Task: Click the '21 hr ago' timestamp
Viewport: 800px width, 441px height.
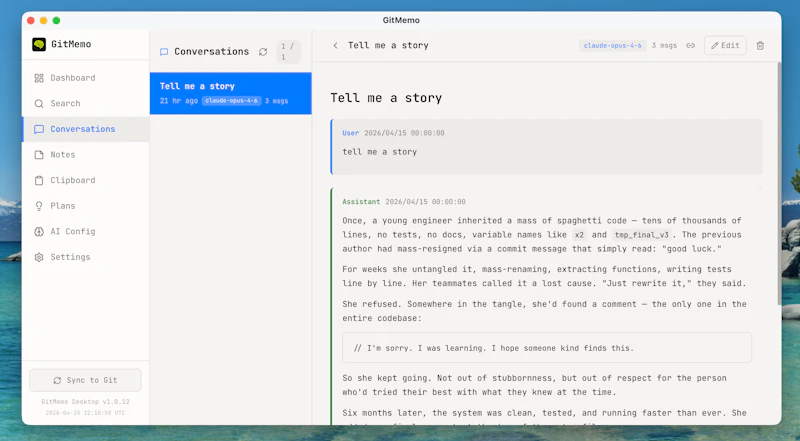Action: click(179, 101)
